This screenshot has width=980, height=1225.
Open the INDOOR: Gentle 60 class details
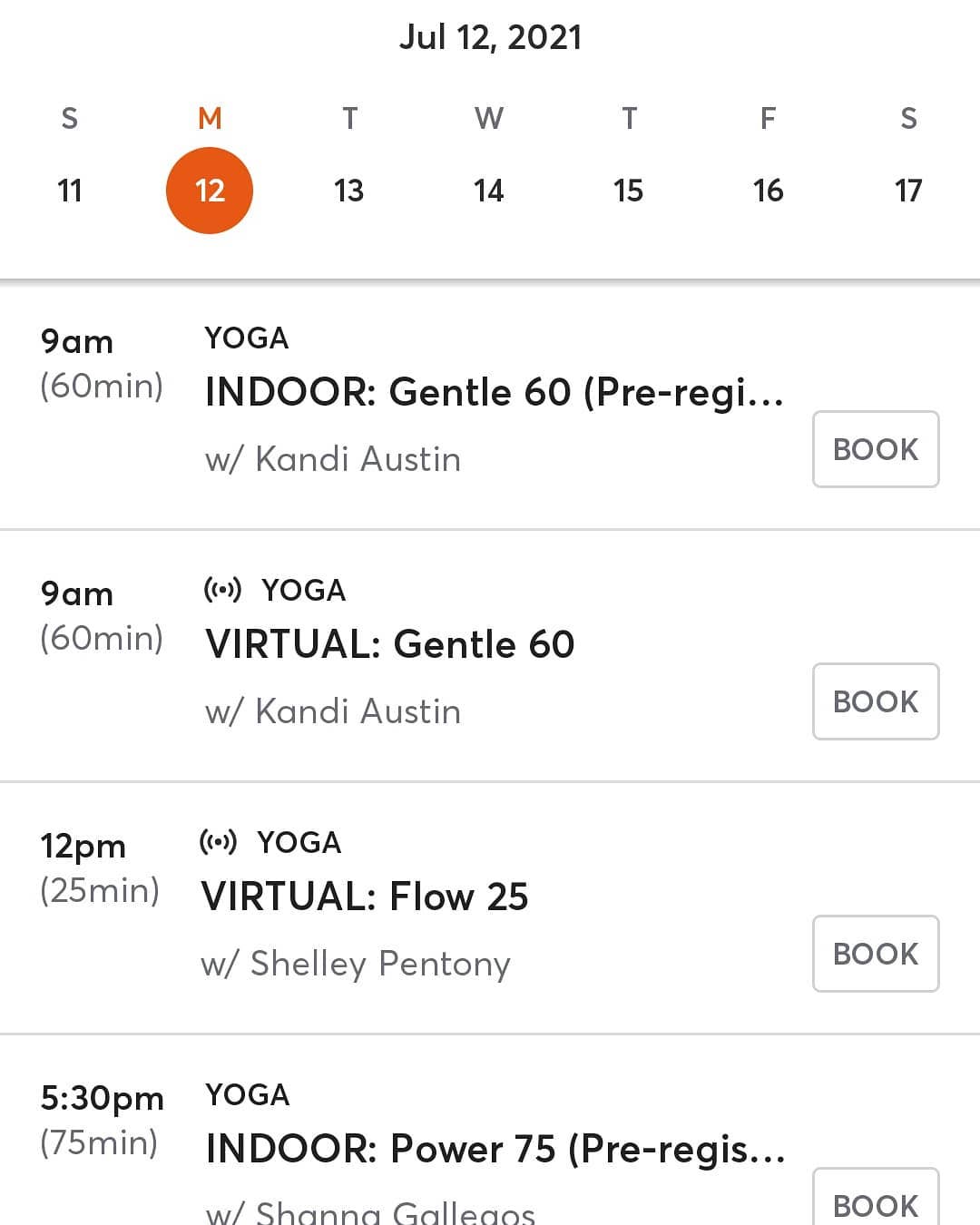[x=495, y=392]
